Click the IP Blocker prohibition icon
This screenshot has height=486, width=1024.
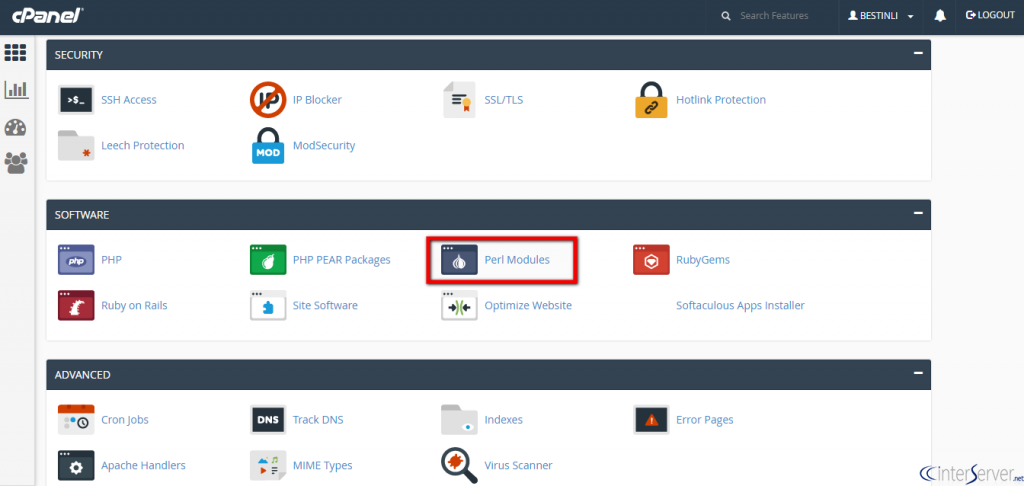pos(268,100)
